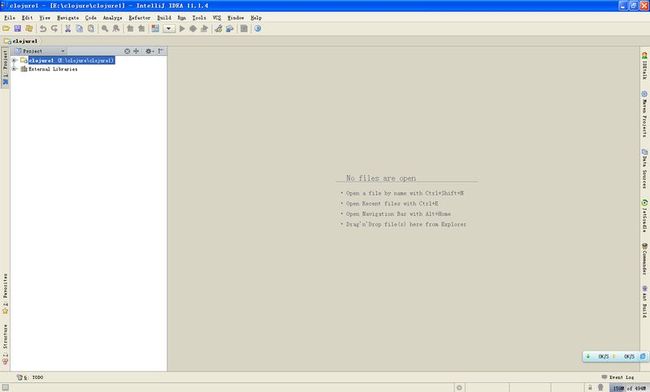Click the Cut scissors icon

coord(68,29)
